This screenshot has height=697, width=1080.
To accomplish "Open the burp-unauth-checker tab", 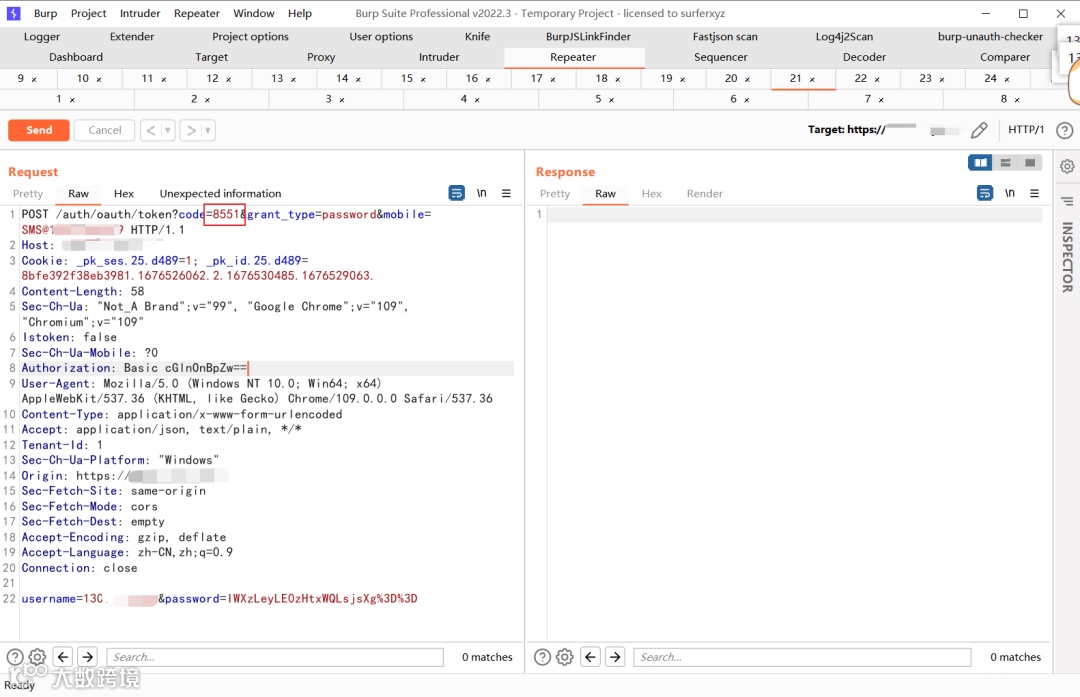I will tap(990, 37).
